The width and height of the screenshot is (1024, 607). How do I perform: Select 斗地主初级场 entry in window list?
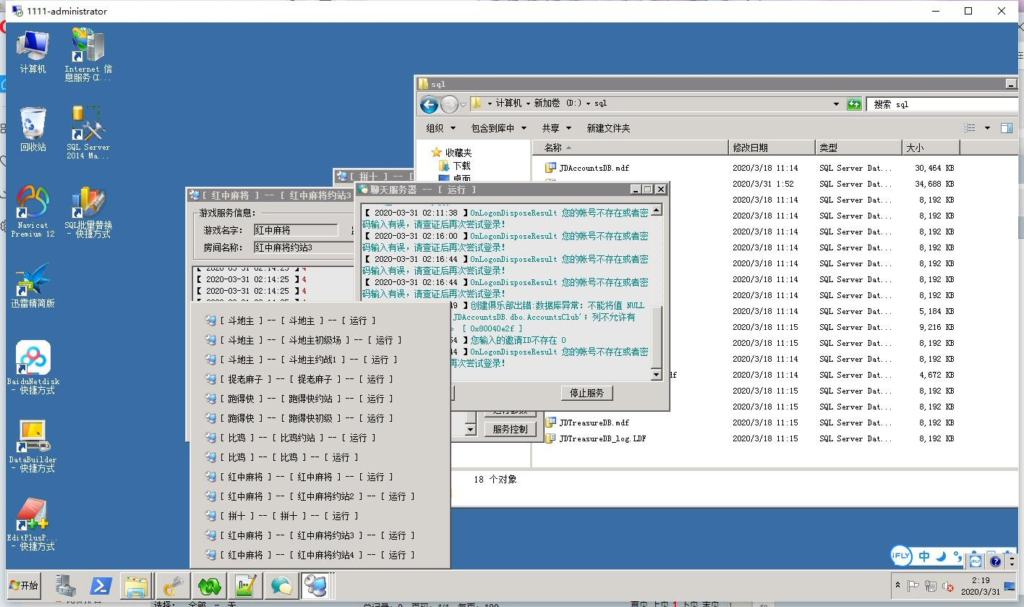pos(307,340)
